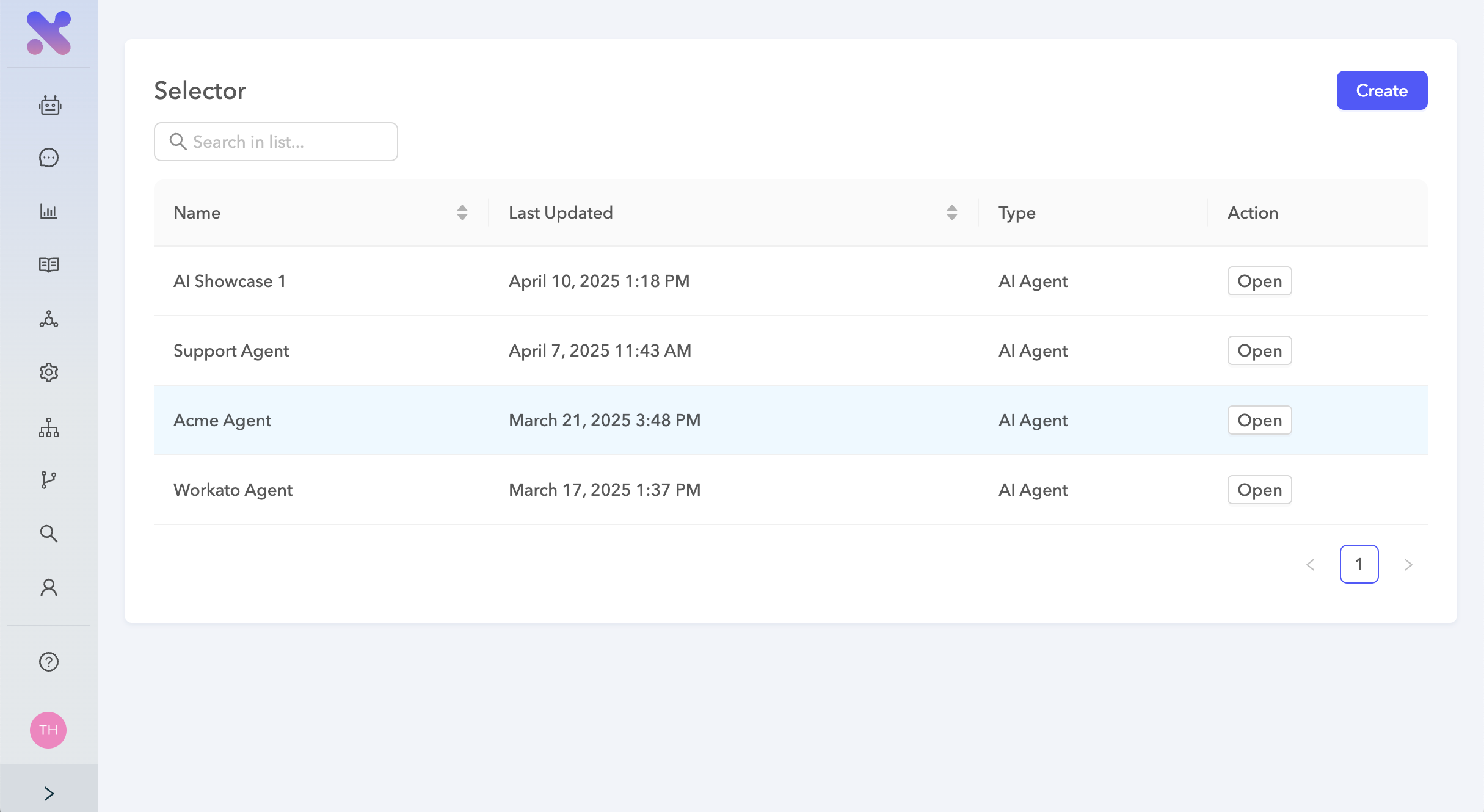This screenshot has height=812, width=1484.
Task: Open the search tool in the sidebar
Action: click(49, 533)
